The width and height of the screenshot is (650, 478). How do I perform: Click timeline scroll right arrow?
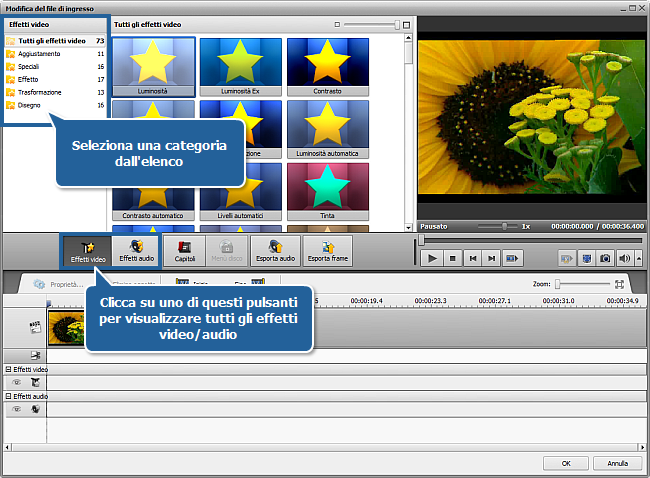pos(642,447)
